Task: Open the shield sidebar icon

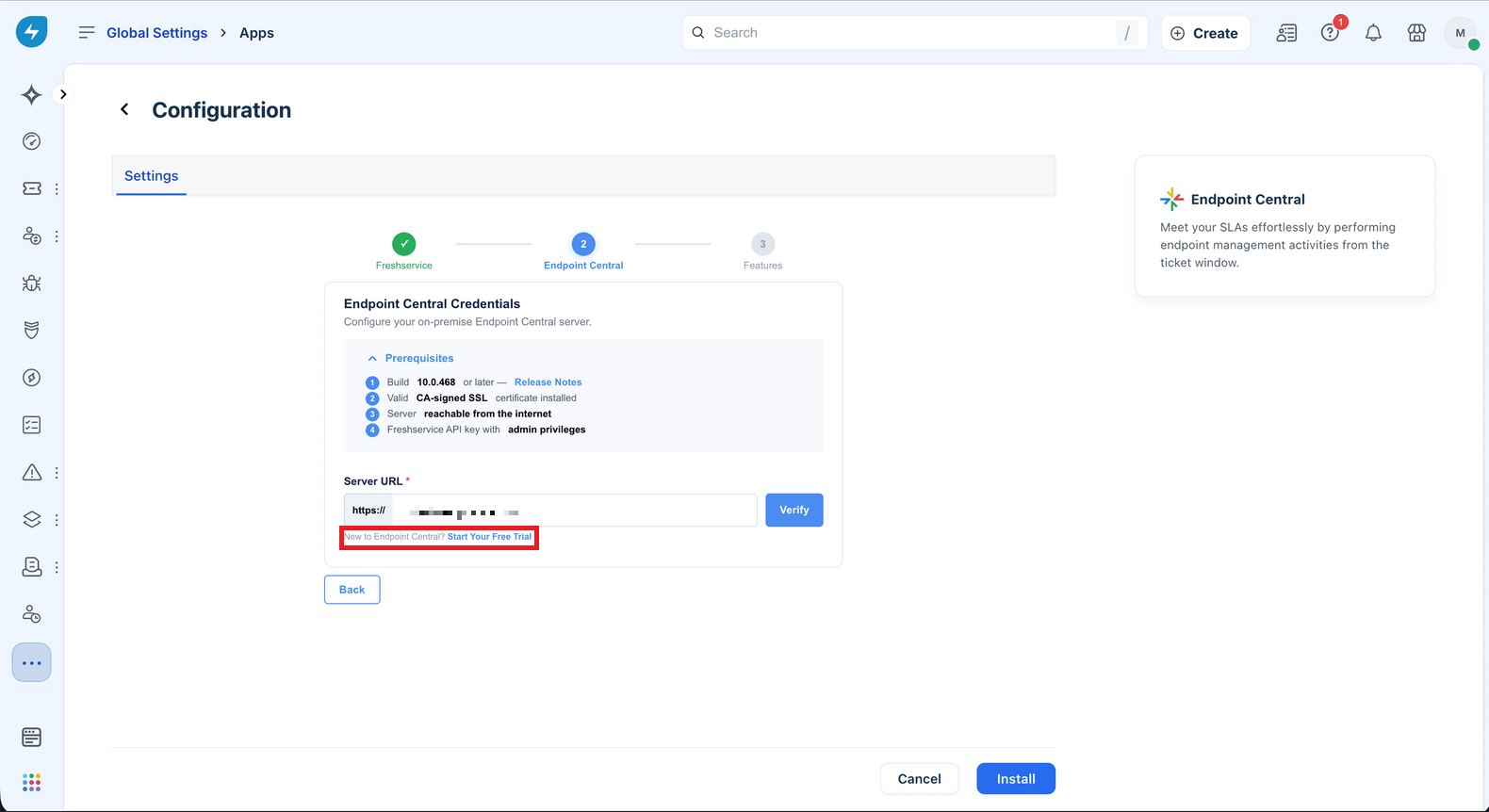Action: coord(31,330)
